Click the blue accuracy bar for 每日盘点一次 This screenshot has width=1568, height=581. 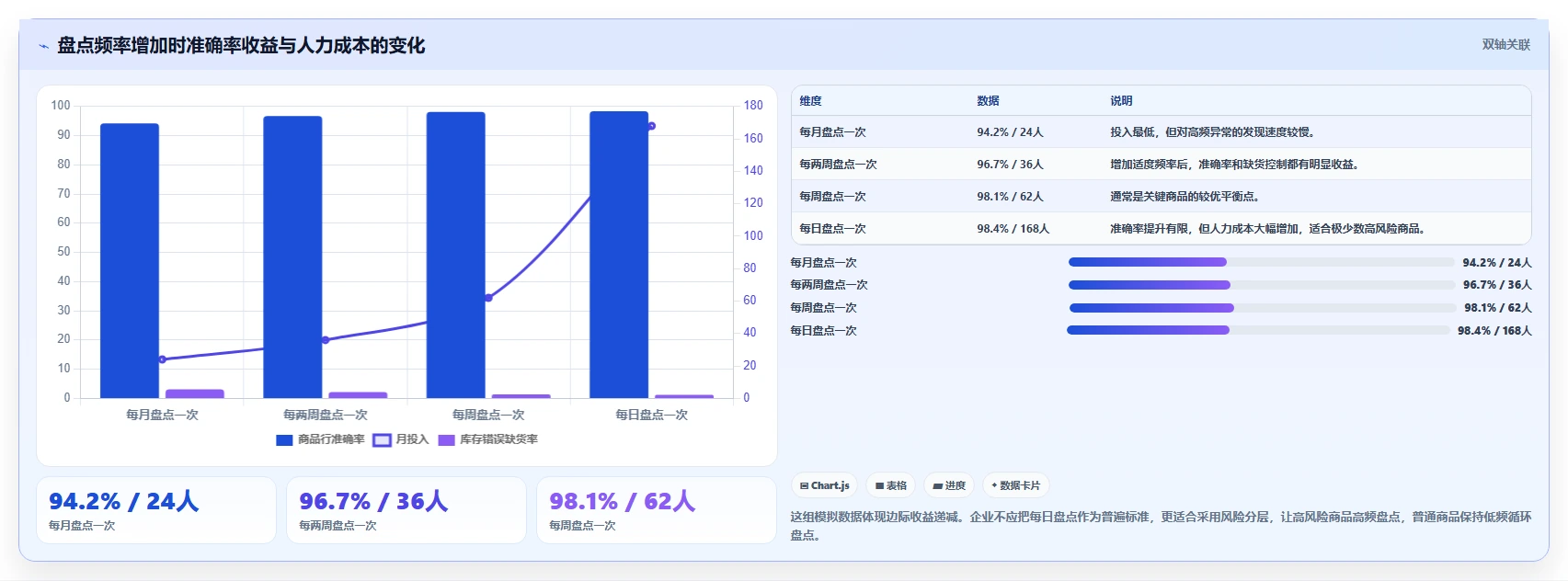pyautogui.click(x=619, y=255)
